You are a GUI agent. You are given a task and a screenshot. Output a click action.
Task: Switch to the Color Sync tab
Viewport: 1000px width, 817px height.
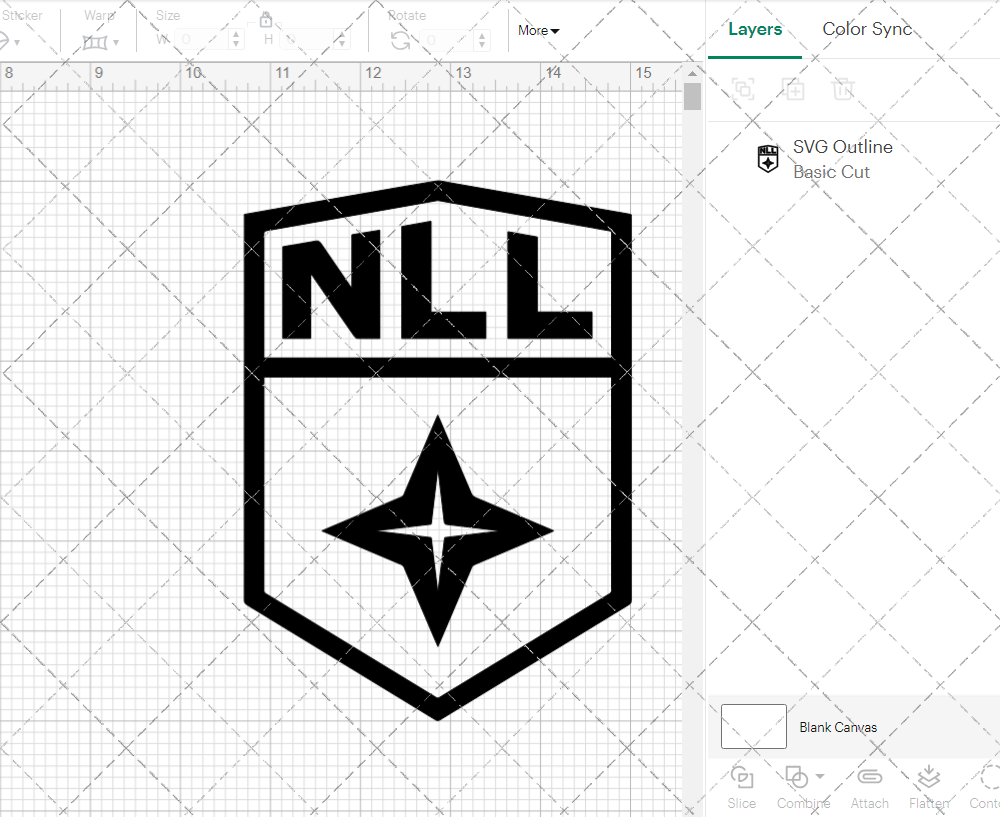[867, 29]
